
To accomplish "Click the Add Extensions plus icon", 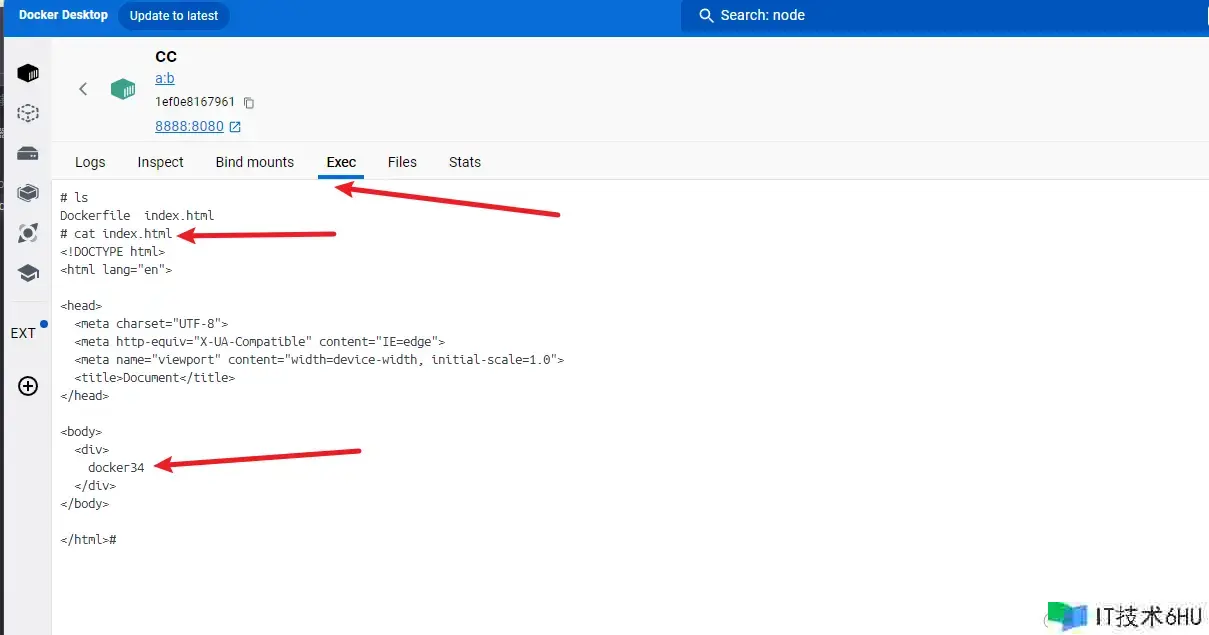I will (x=28, y=386).
